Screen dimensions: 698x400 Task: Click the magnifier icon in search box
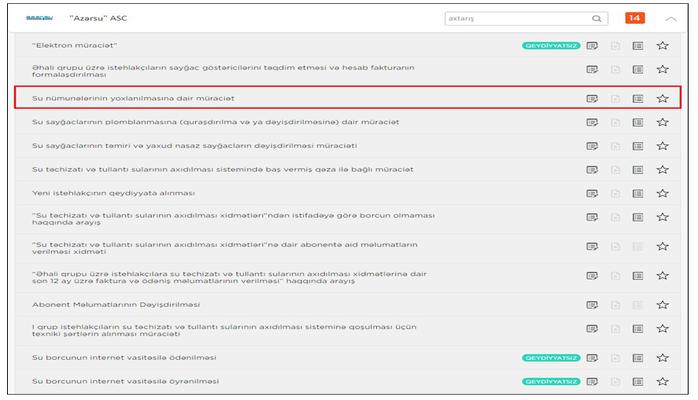pyautogui.click(x=597, y=18)
